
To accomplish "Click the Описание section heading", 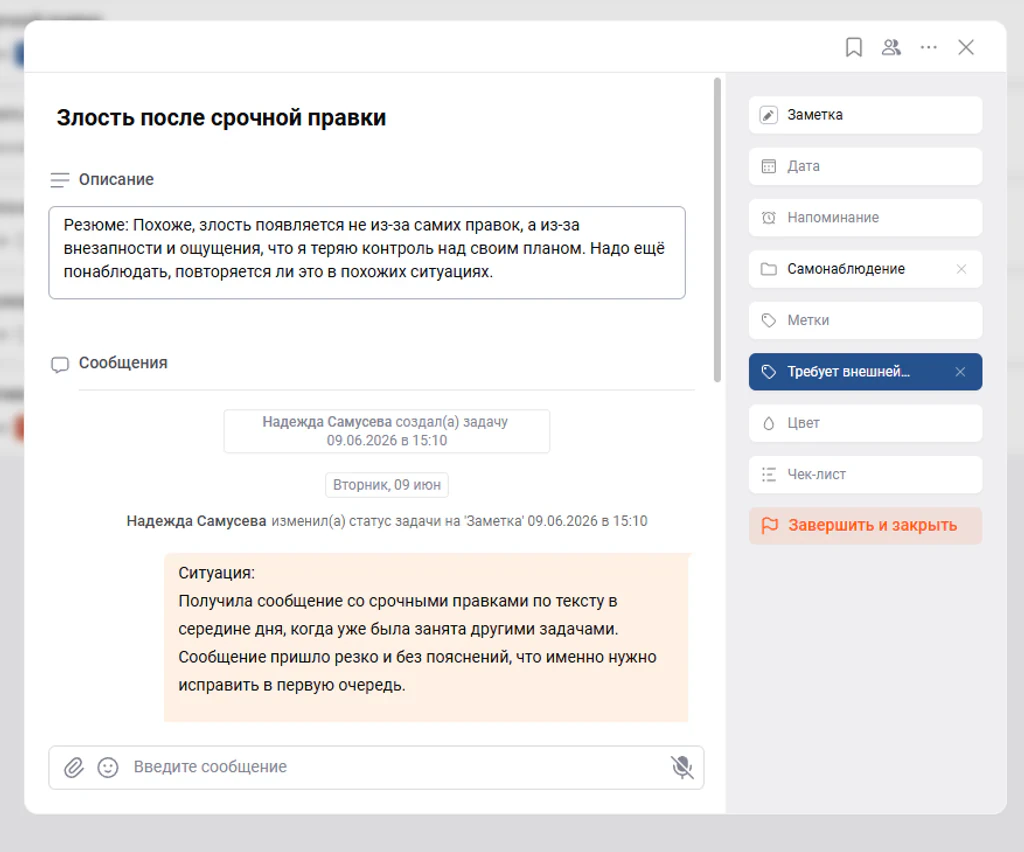I will tap(116, 180).
